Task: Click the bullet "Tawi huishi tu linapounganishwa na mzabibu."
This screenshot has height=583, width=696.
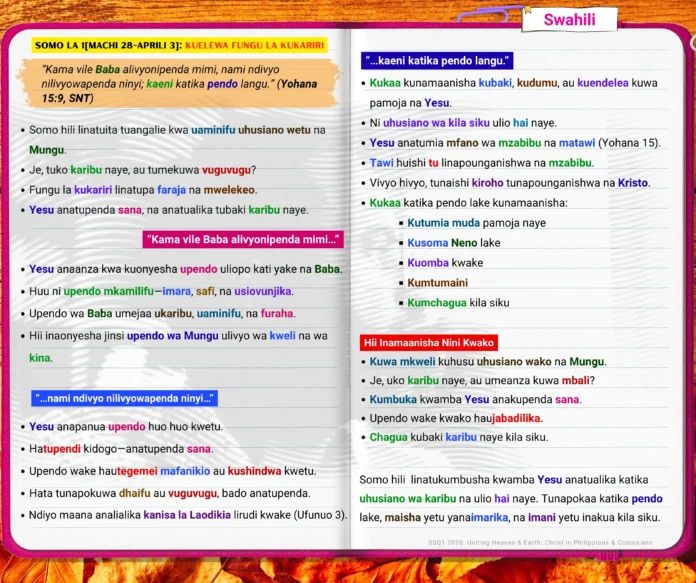Action: pos(482,163)
